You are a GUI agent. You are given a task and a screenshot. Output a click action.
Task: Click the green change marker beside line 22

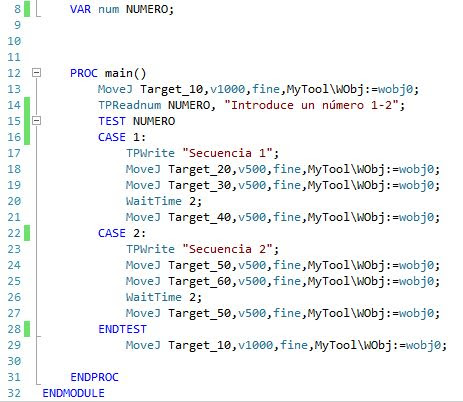[x=27, y=233]
